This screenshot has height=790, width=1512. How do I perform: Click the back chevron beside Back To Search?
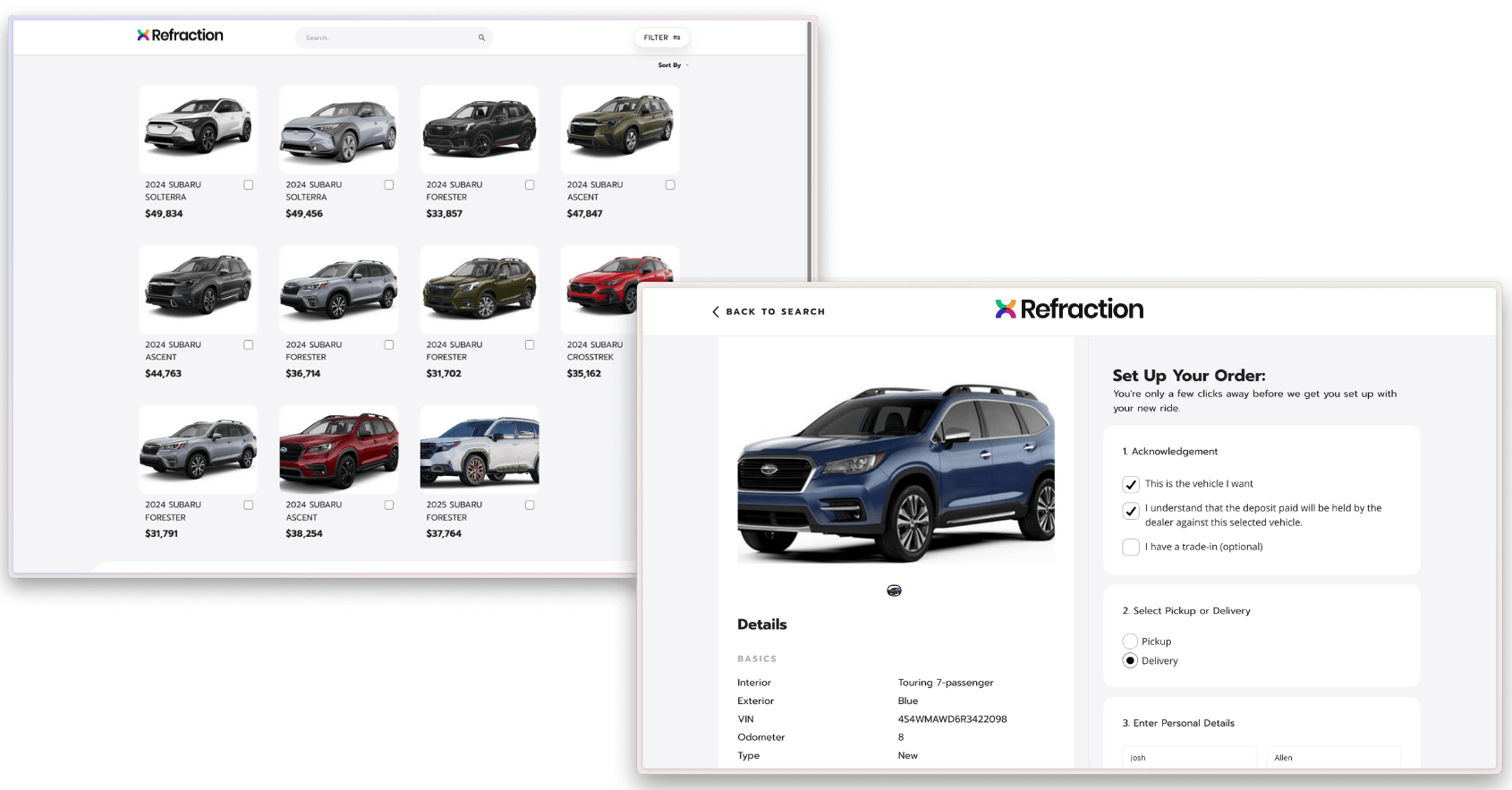point(715,311)
